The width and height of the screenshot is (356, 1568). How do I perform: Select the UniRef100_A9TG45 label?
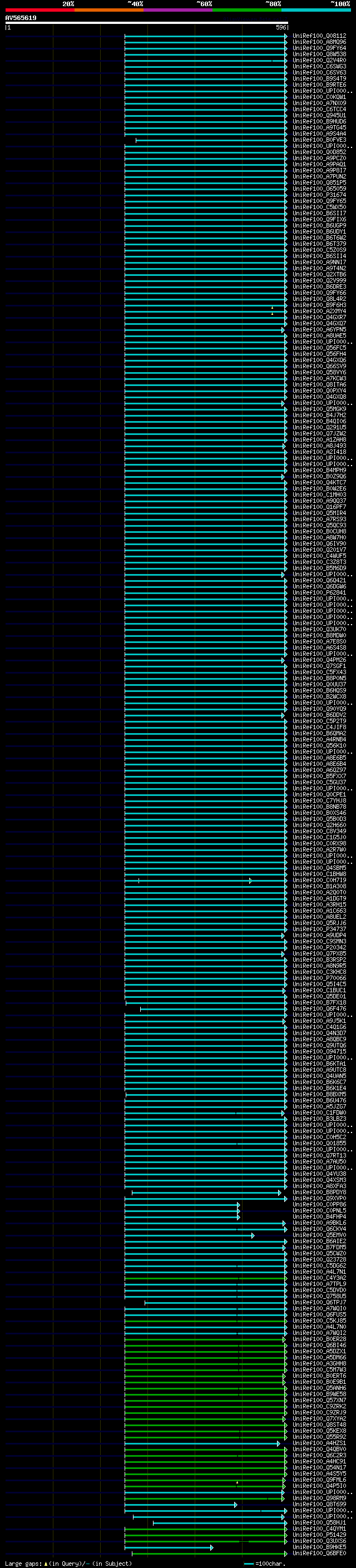[x=319, y=127]
